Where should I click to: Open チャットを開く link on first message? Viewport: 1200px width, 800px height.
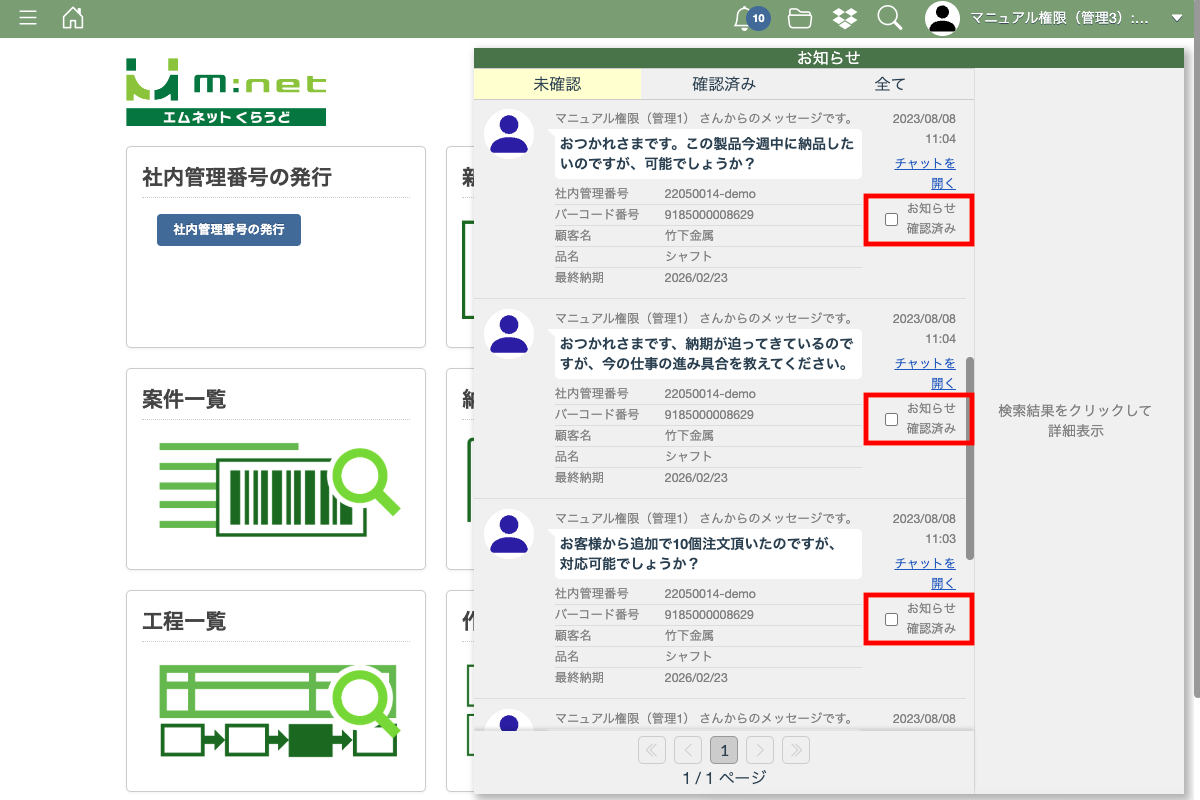click(925, 173)
